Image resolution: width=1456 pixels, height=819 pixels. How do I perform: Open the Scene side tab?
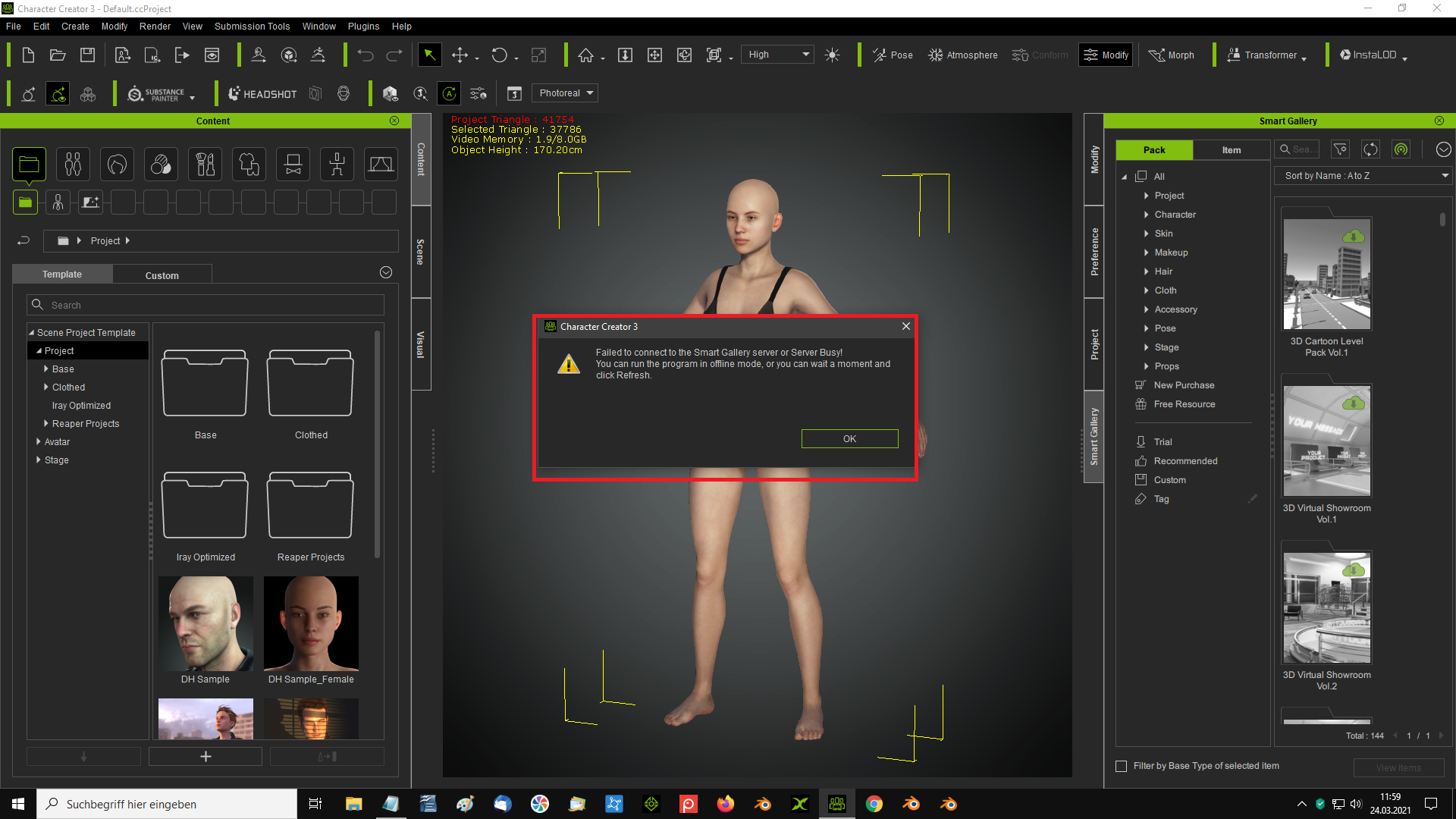[x=421, y=251]
